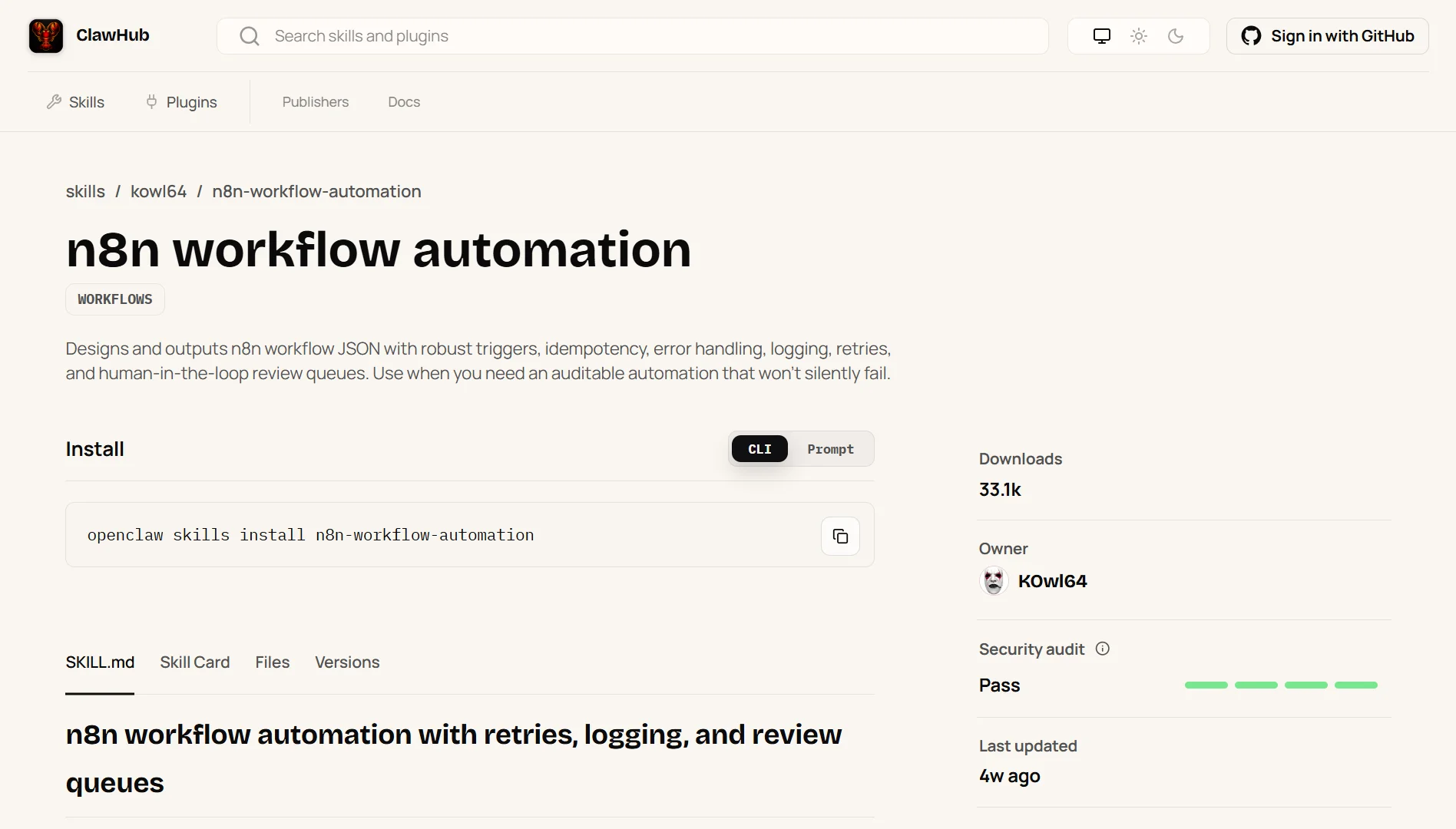Open the Publishers page
The width and height of the screenshot is (1456, 829).
(x=316, y=102)
